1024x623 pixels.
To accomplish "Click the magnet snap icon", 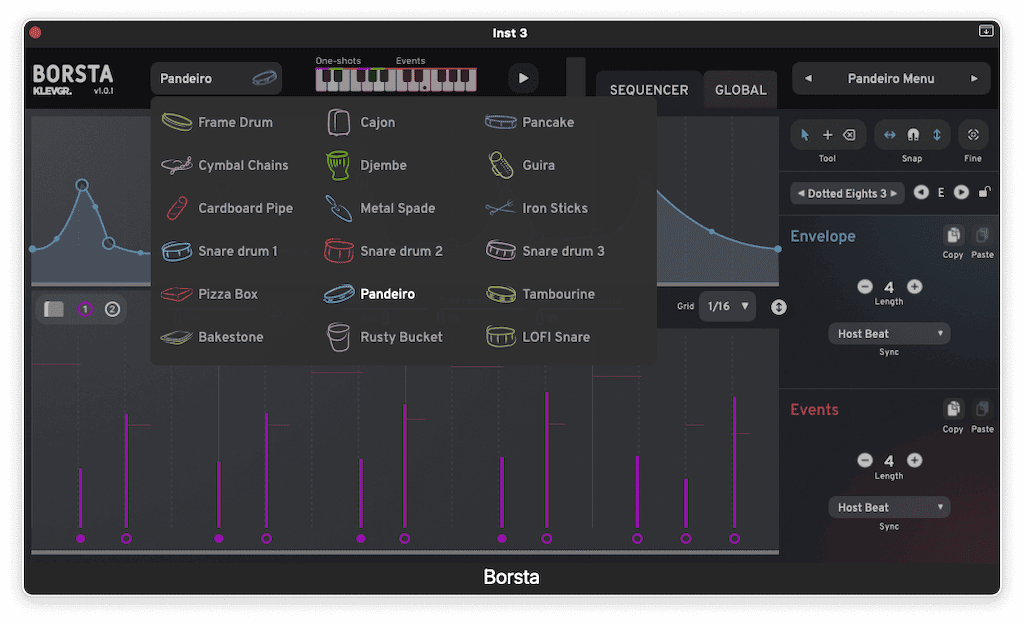I will pos(913,135).
